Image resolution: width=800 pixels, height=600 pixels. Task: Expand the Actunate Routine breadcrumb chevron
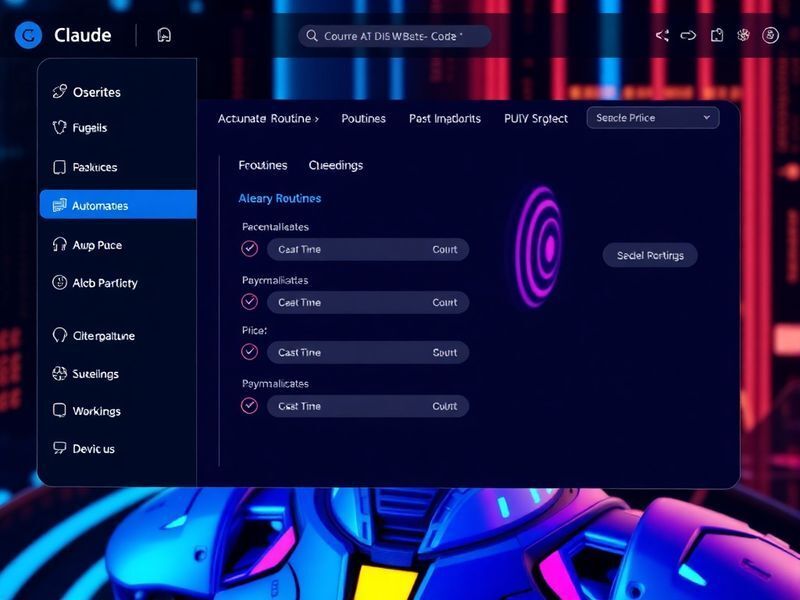coord(318,117)
